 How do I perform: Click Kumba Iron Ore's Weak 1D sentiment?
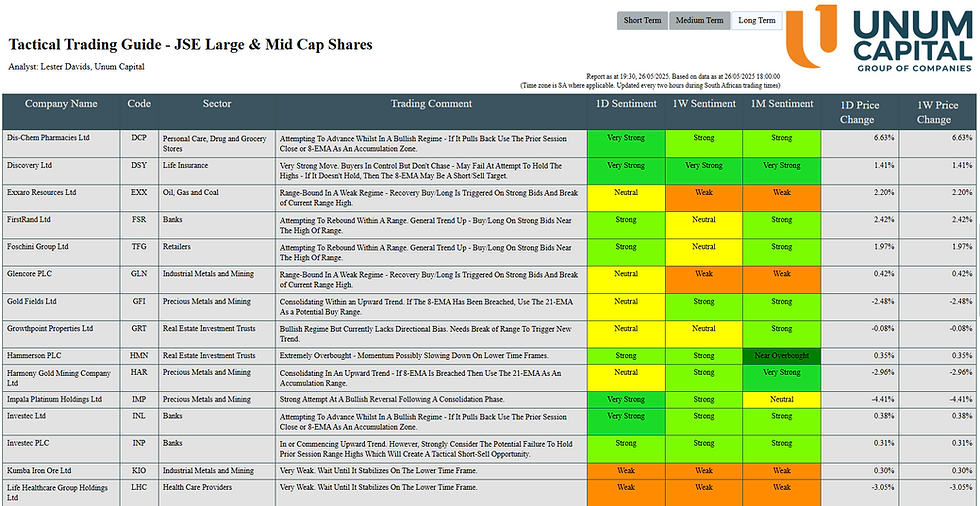pyautogui.click(x=626, y=471)
